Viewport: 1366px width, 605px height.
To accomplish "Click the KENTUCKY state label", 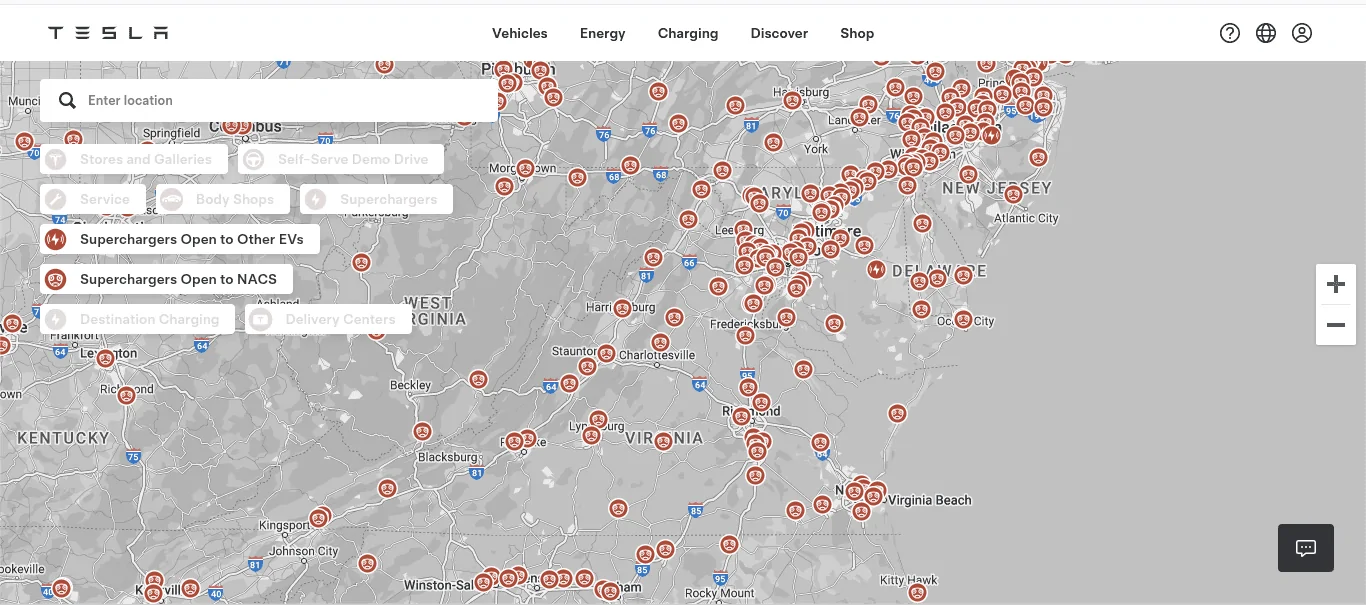I will coord(63,438).
